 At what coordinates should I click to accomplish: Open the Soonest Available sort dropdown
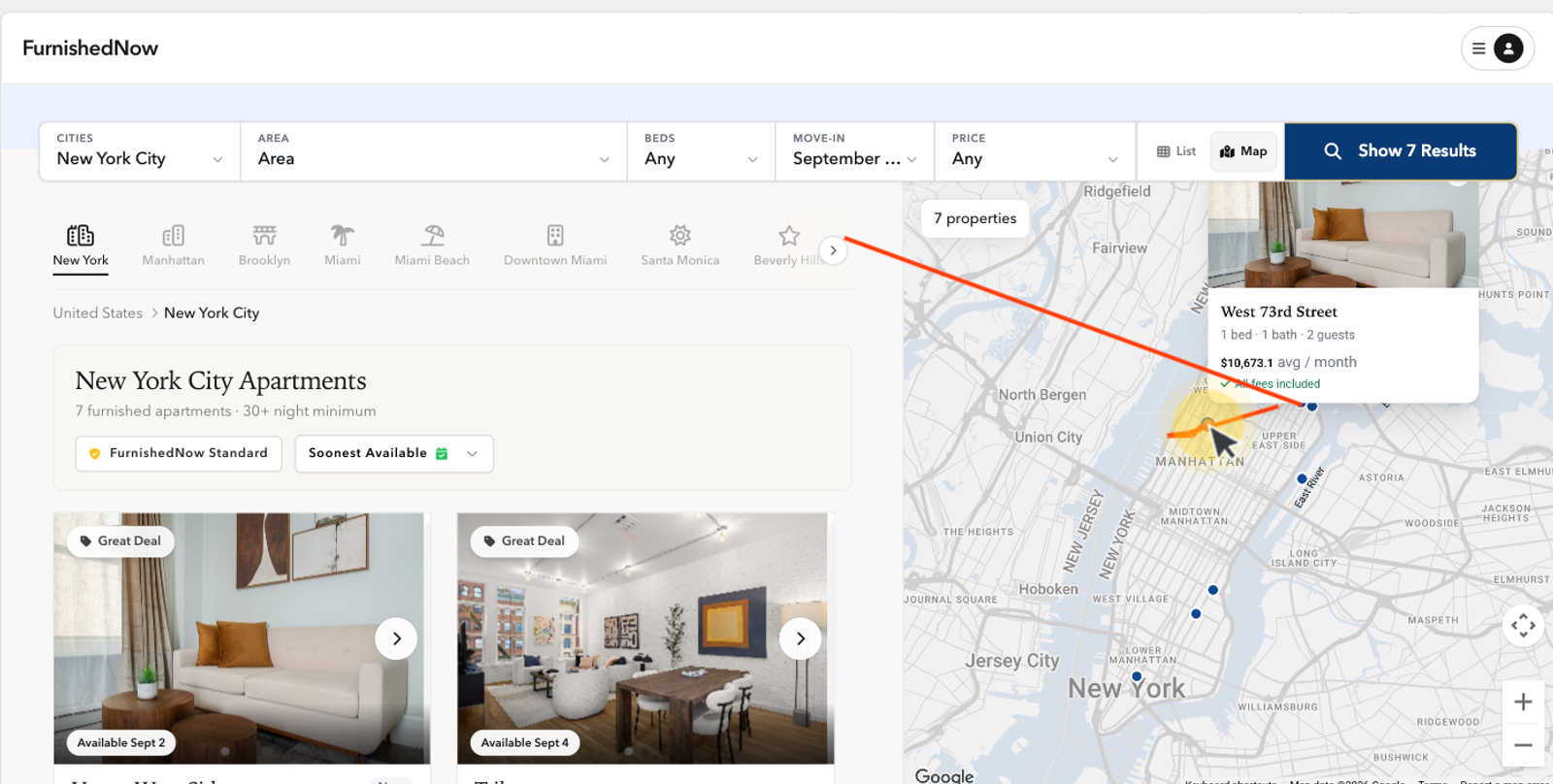pyautogui.click(x=394, y=453)
